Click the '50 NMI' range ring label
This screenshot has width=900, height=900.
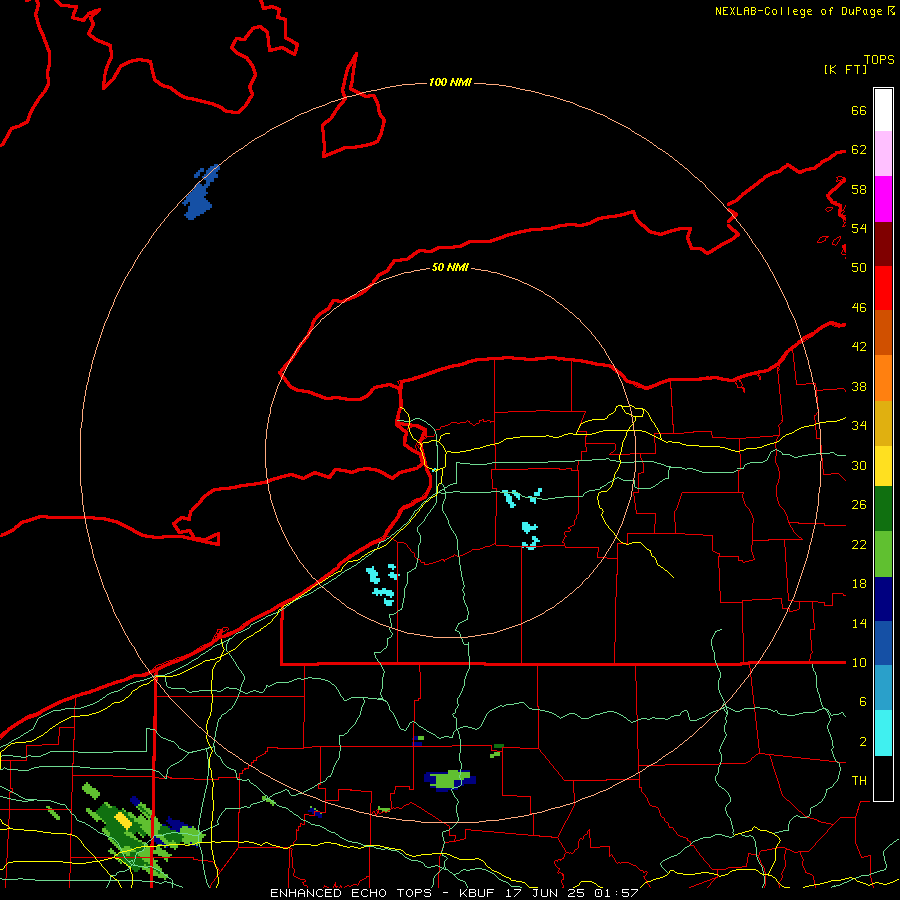[x=450, y=267]
